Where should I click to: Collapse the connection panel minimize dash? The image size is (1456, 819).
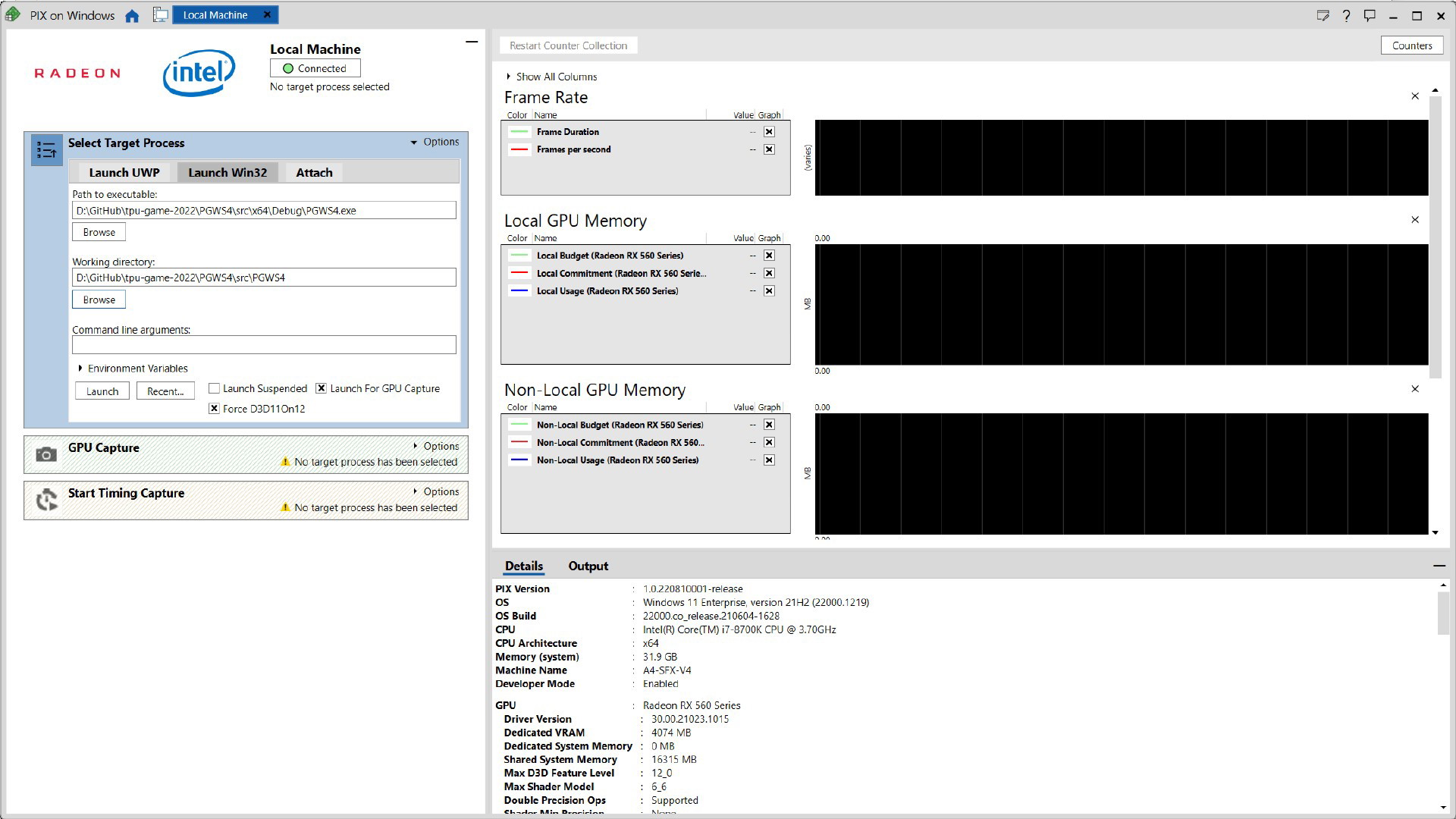pyautogui.click(x=472, y=42)
